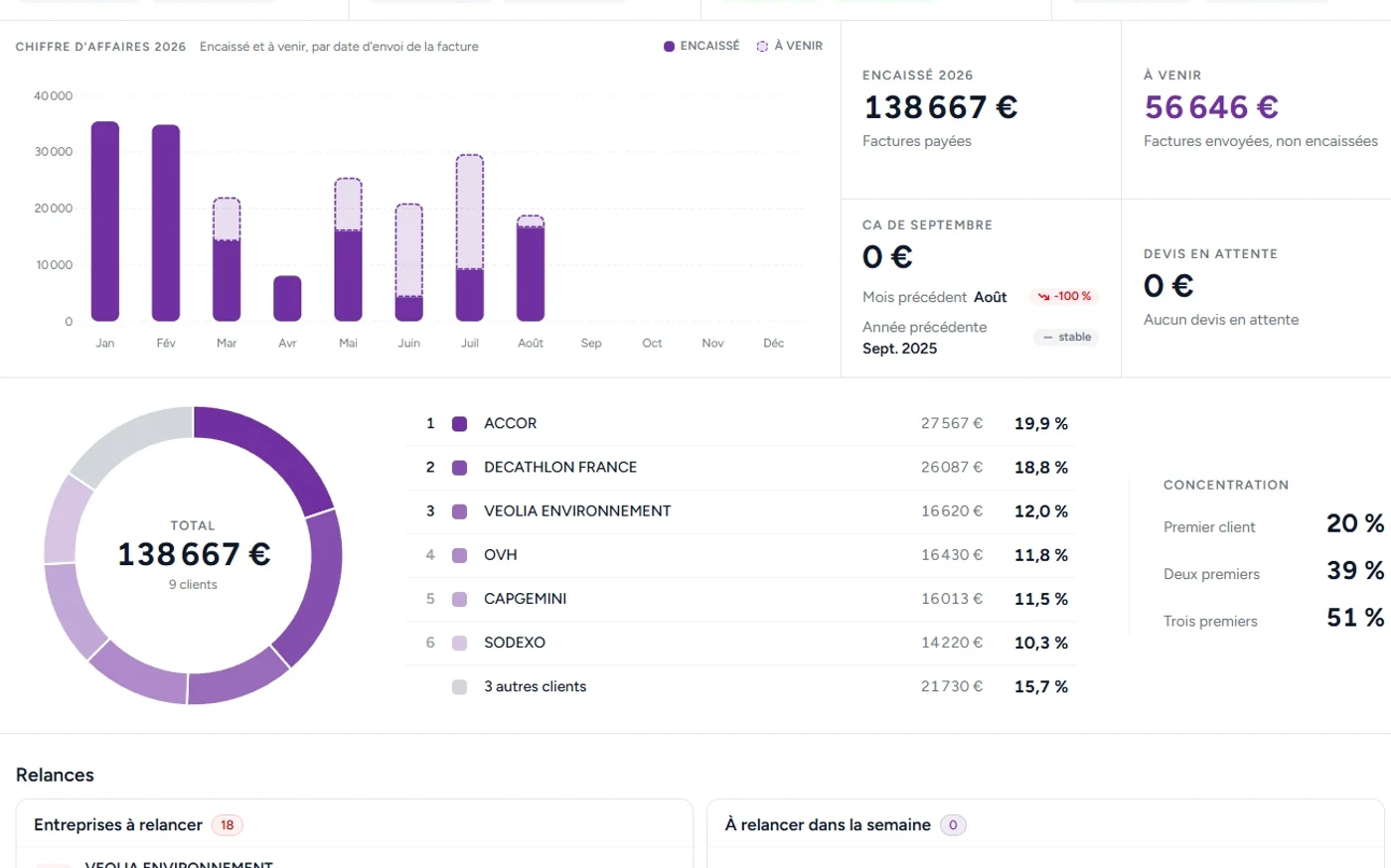
Task: Click the Avr bar in the revenue chart
Action: pos(287,299)
